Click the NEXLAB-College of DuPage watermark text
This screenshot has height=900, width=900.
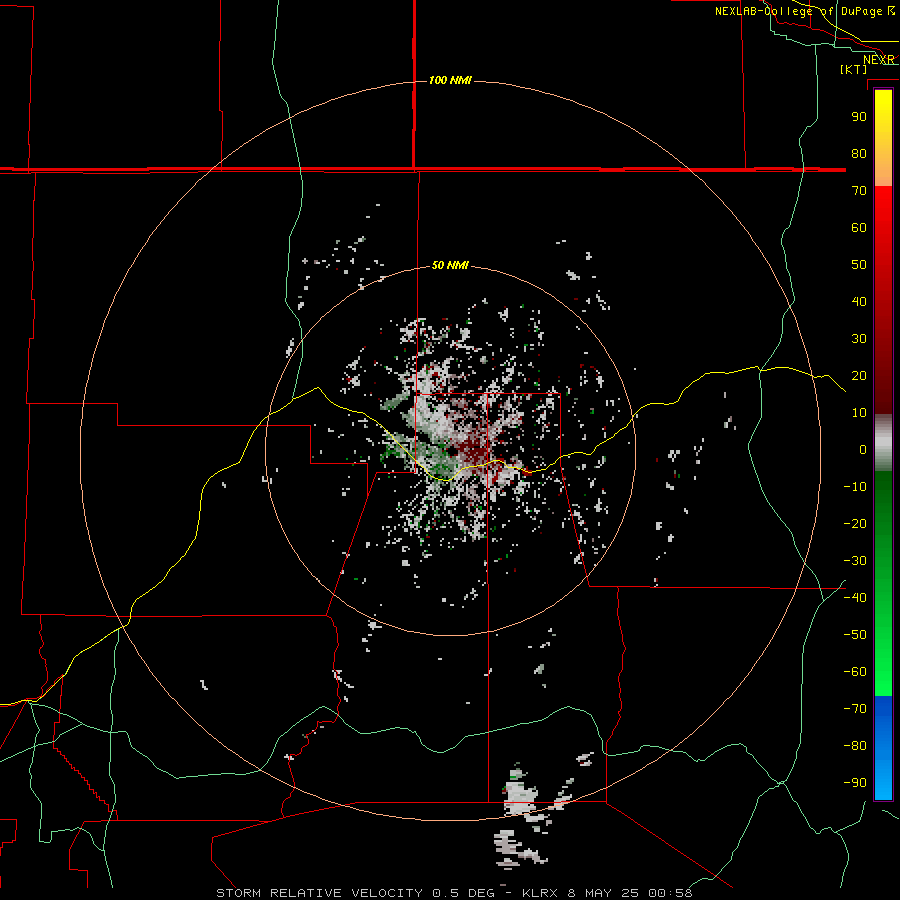pyautogui.click(x=798, y=11)
